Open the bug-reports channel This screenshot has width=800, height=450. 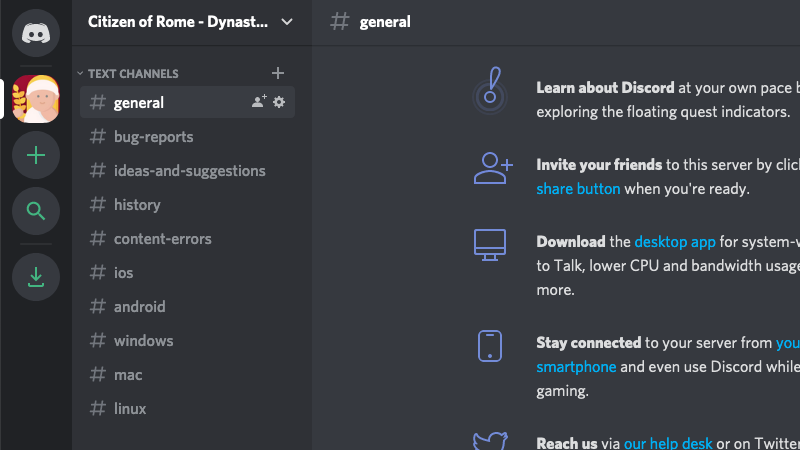coord(187,137)
